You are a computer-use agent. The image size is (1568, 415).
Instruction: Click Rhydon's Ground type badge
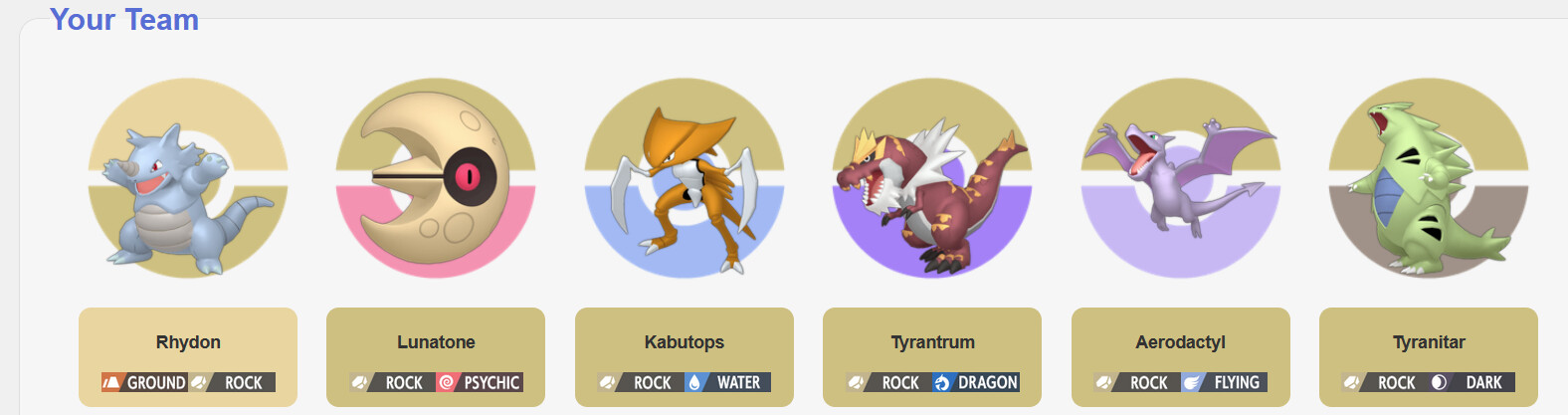(x=144, y=382)
